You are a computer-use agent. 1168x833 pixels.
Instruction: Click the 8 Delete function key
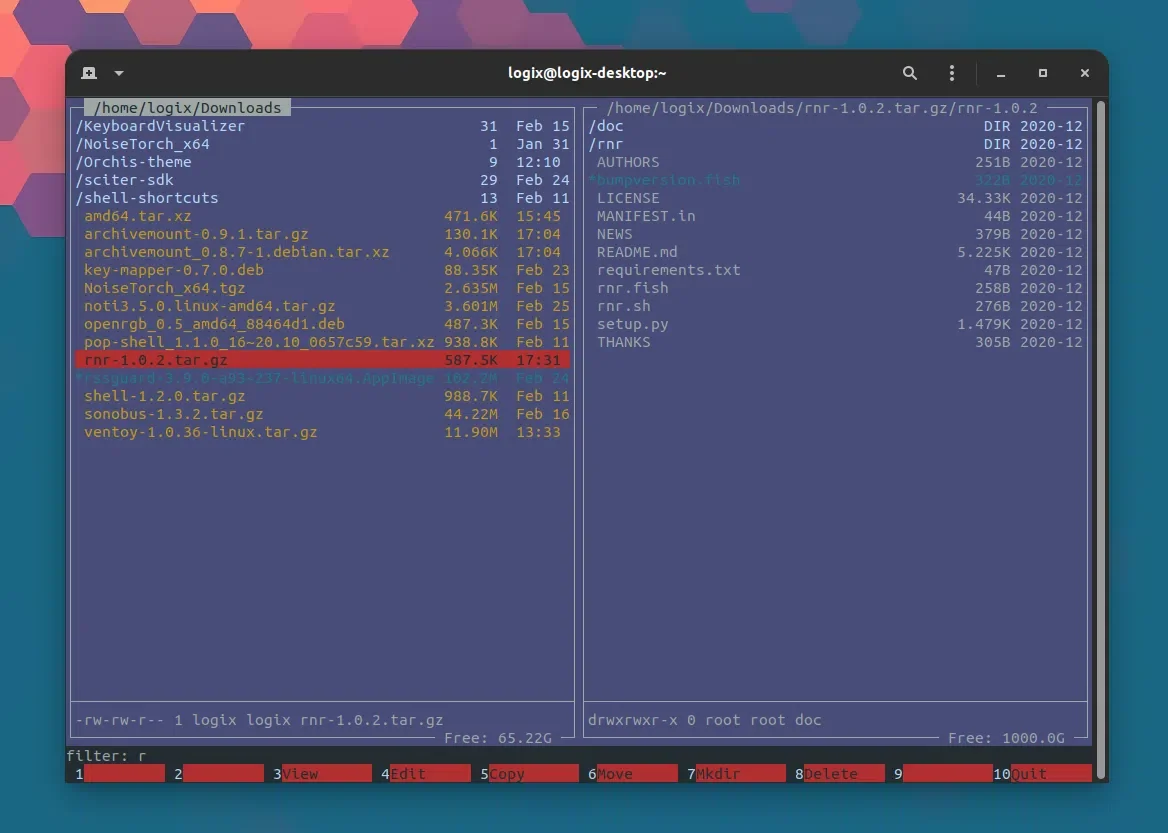tap(840, 773)
